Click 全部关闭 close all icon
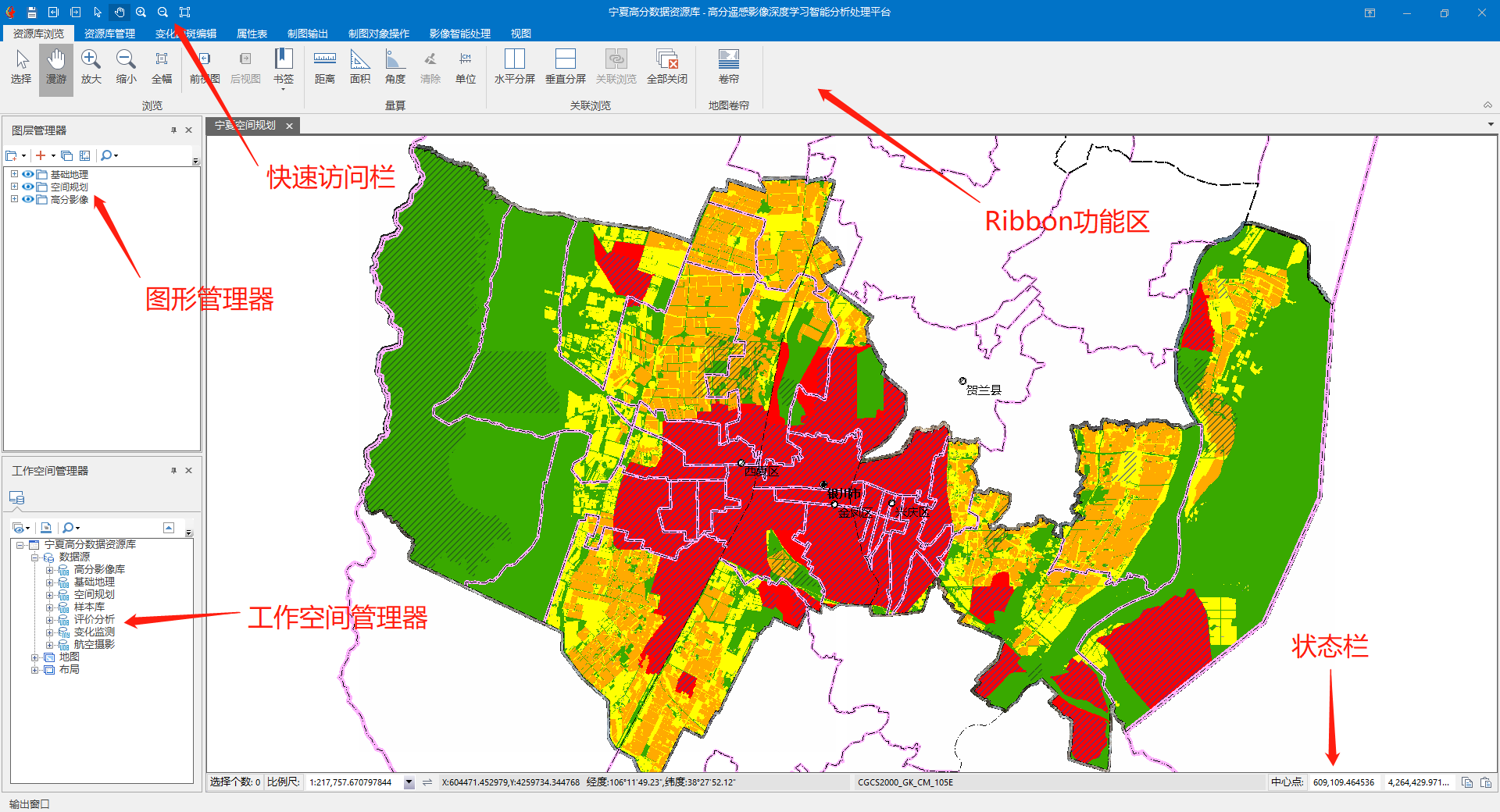Image resolution: width=1500 pixels, height=812 pixels. coord(666,68)
